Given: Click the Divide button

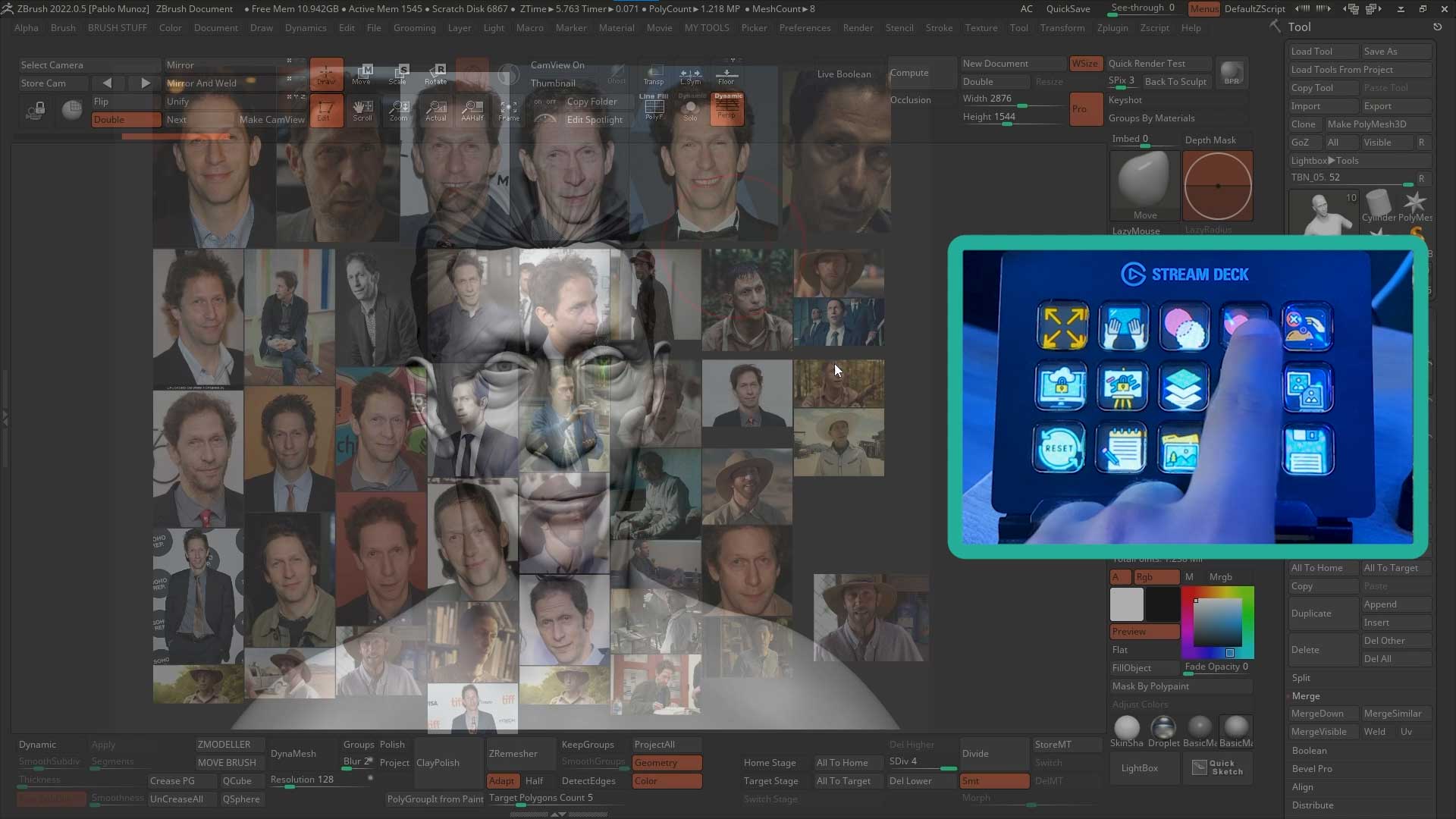Looking at the screenshot, I should 994,754.
